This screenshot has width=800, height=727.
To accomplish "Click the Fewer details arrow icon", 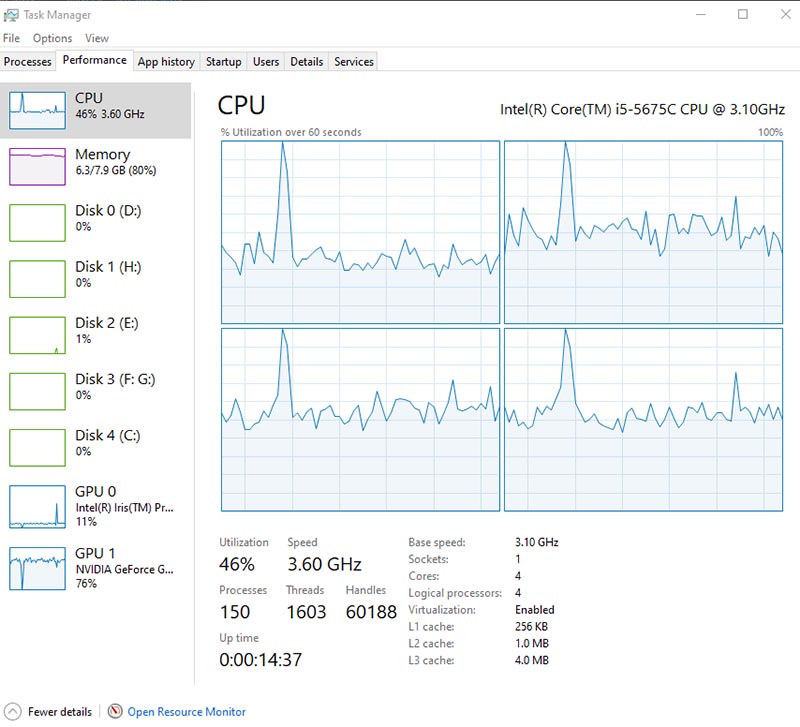I will click(12, 711).
